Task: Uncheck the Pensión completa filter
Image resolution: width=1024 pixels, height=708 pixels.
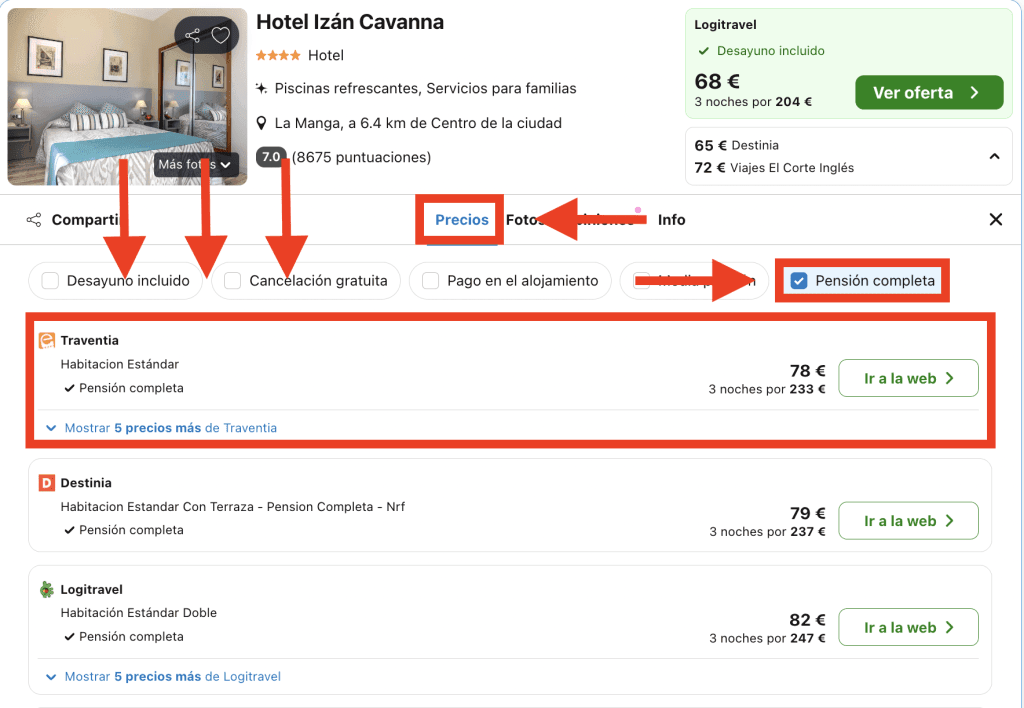Action: click(x=799, y=281)
